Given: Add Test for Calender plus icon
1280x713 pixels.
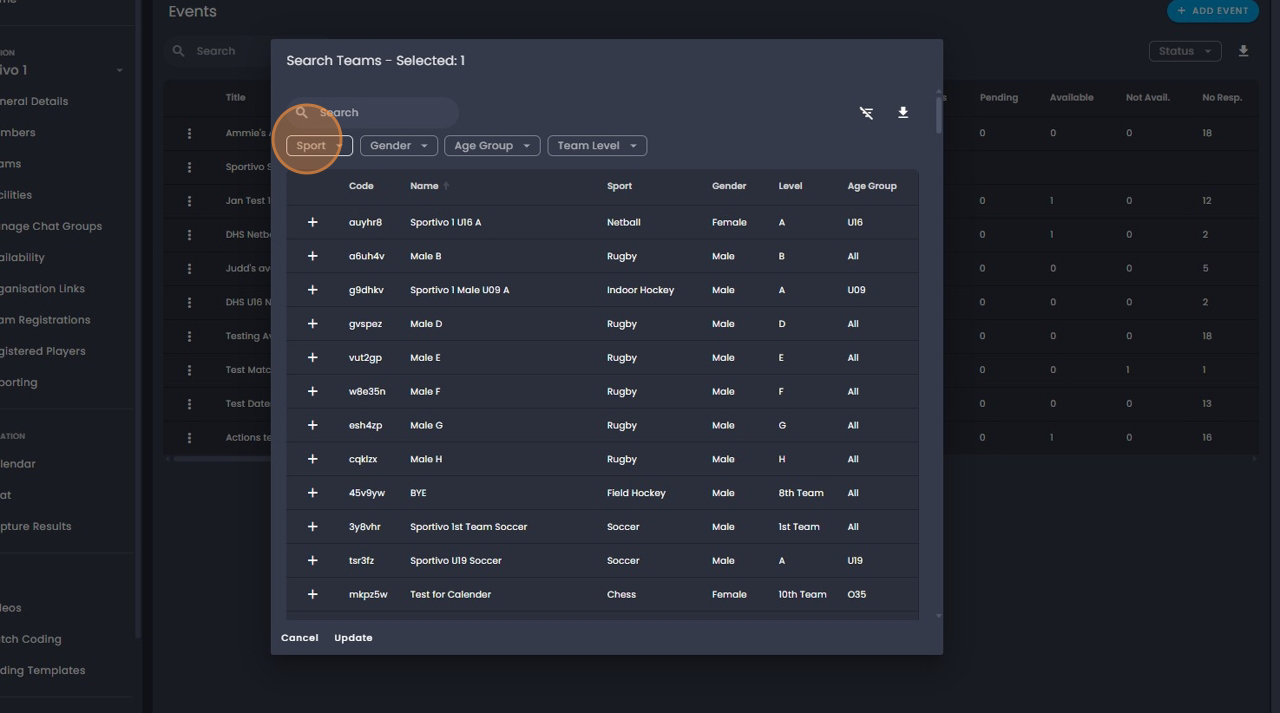Looking at the screenshot, I should point(312,594).
